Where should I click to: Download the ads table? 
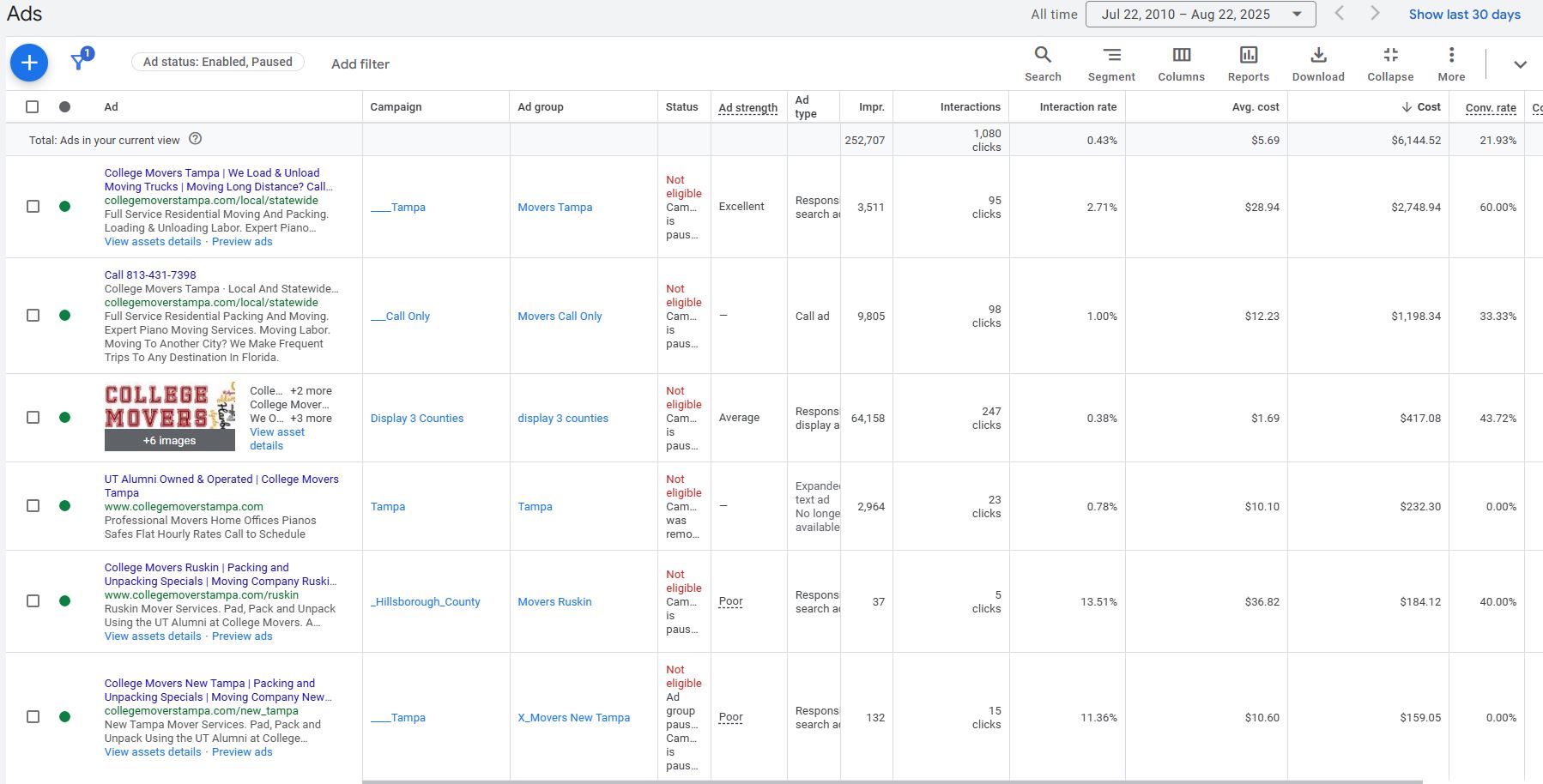1318,64
